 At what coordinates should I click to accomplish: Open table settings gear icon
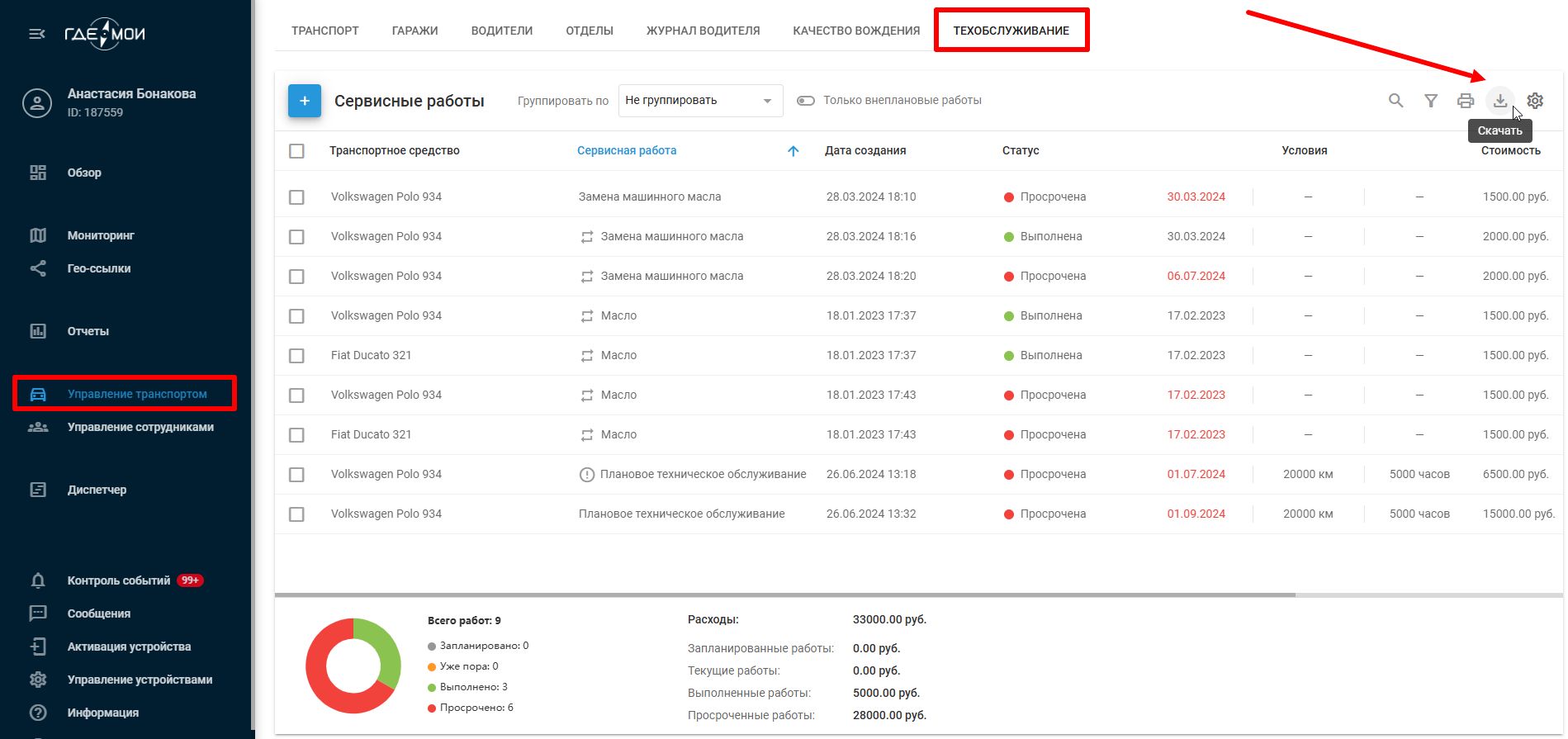[x=1534, y=101]
